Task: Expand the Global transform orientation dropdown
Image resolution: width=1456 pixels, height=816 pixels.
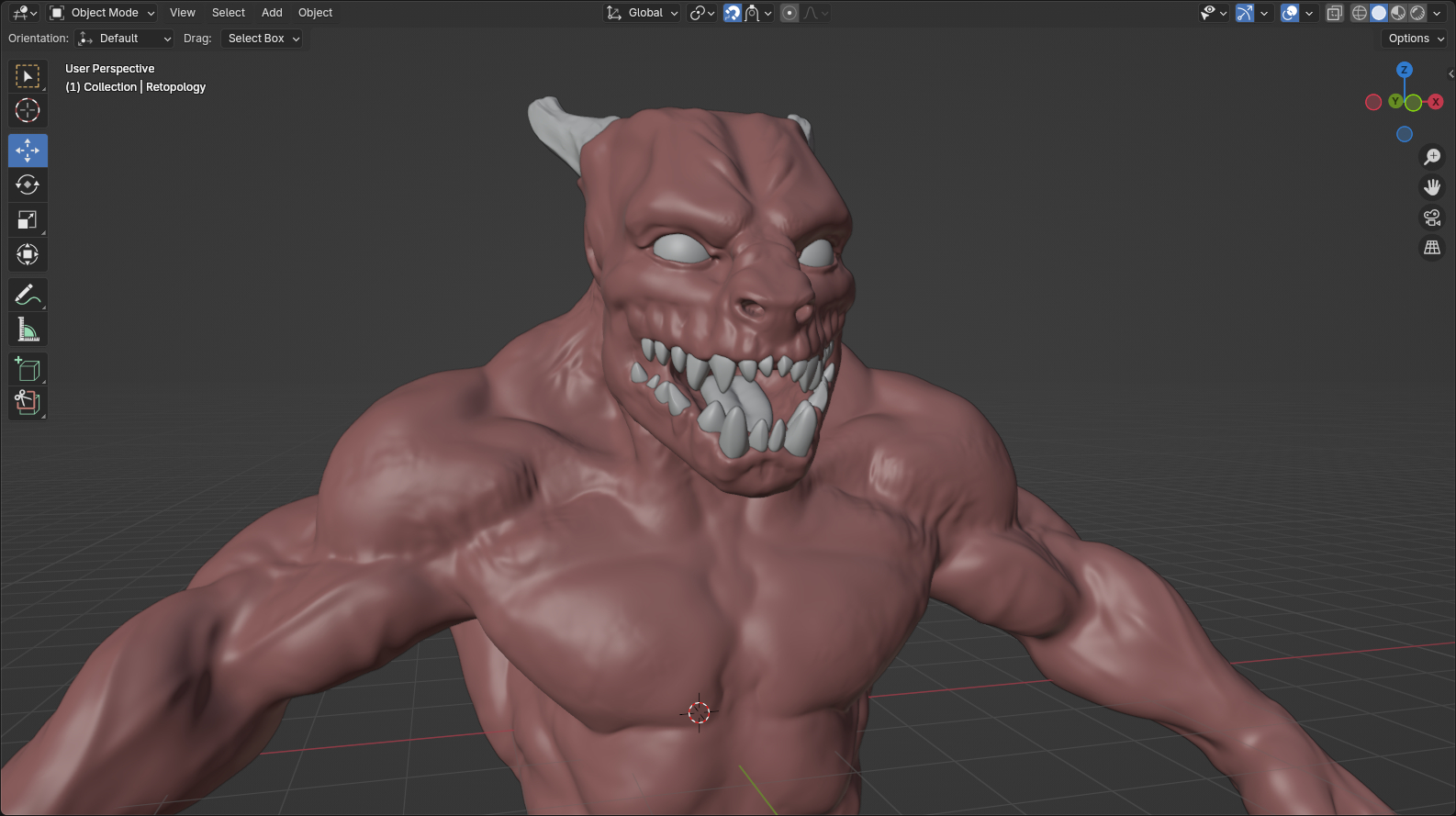Action: pyautogui.click(x=643, y=13)
